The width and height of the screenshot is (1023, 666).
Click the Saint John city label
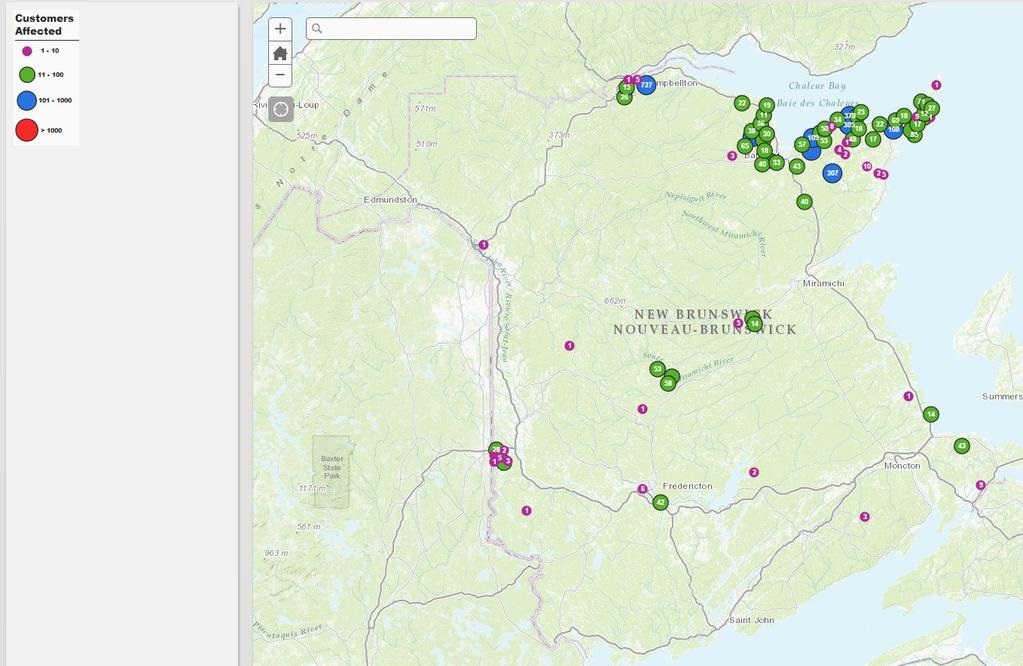752,620
